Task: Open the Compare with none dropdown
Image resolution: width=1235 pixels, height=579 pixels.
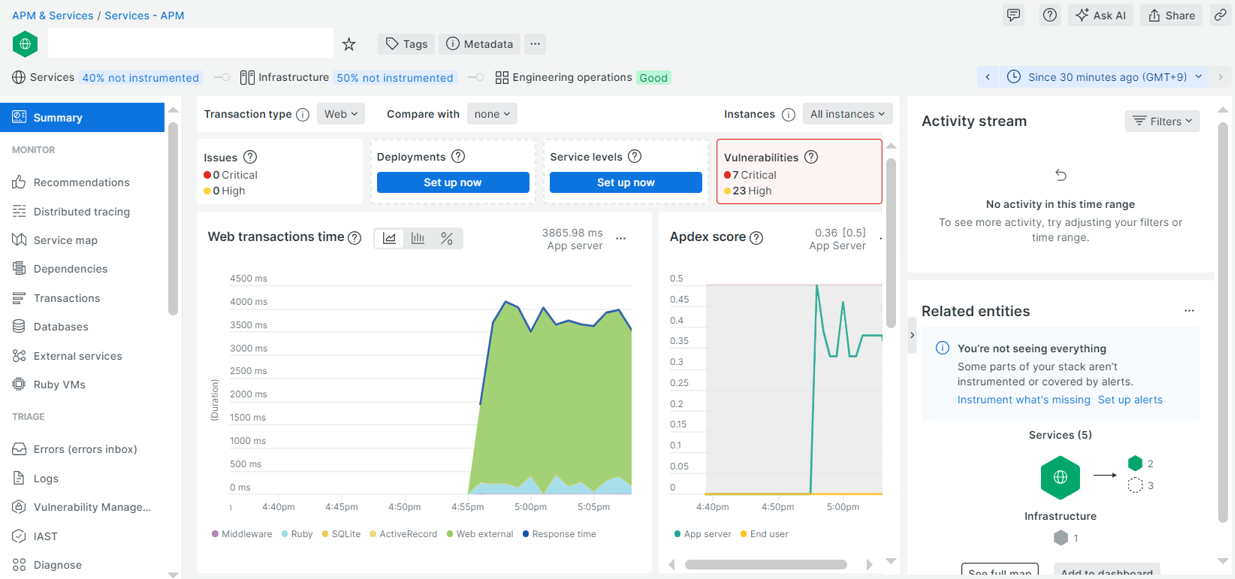Action: (492, 114)
